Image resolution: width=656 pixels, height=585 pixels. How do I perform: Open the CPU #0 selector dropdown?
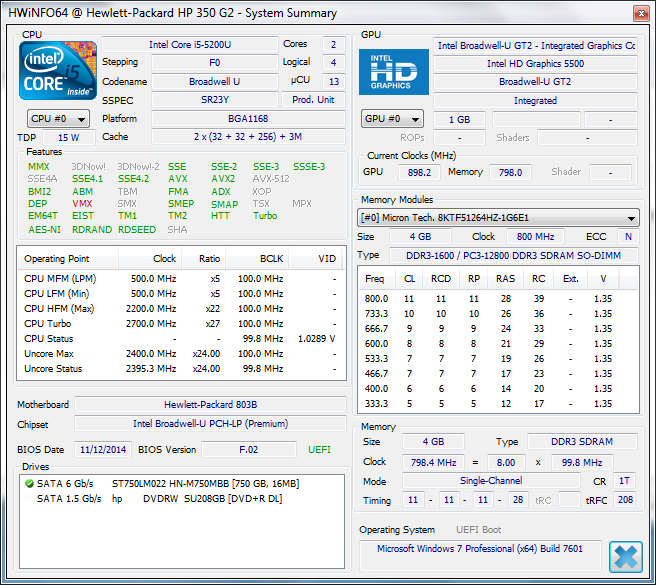[58, 119]
